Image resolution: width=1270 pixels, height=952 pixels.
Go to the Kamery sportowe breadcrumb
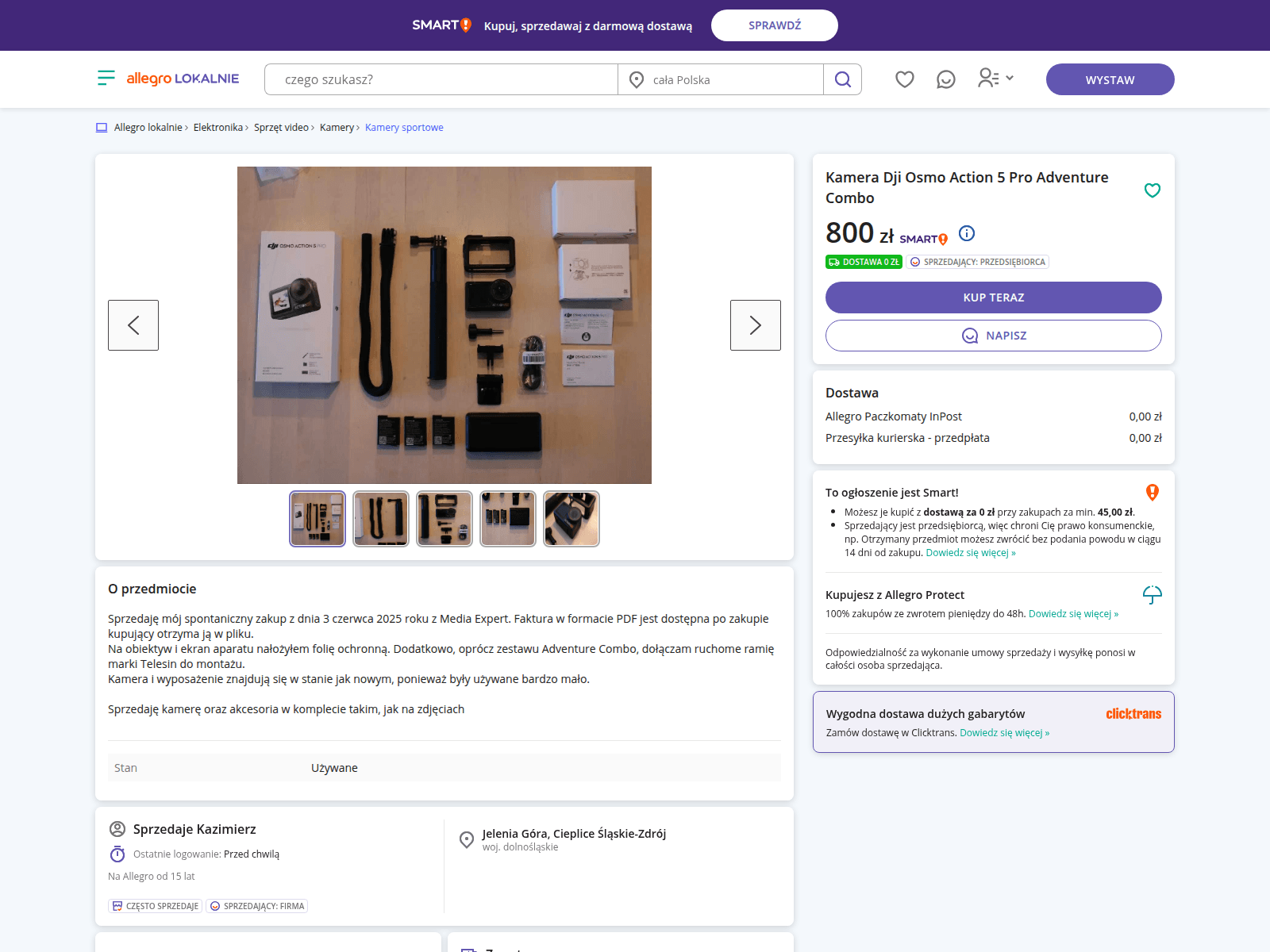404,128
